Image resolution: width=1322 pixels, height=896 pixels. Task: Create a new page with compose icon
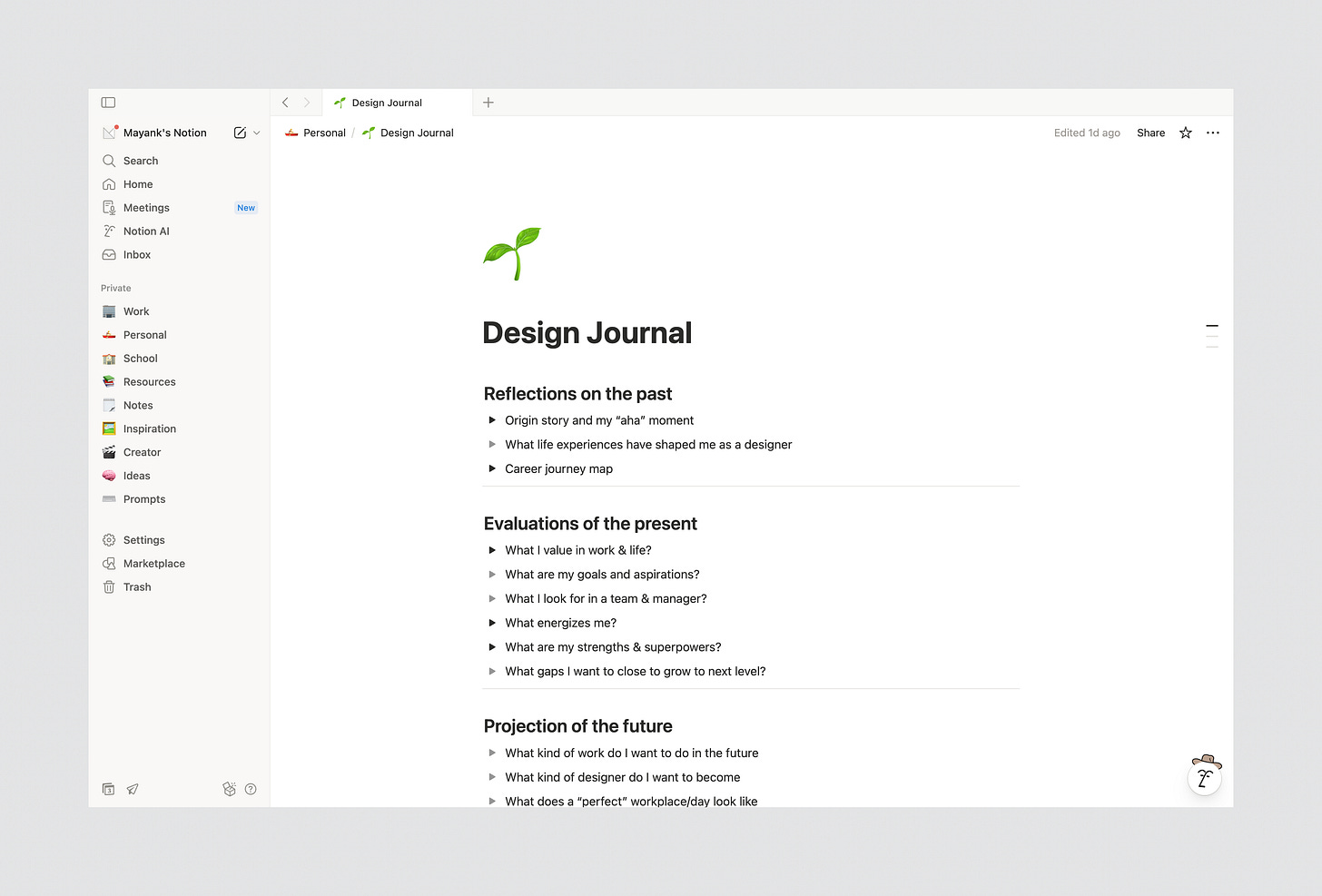[x=240, y=133]
